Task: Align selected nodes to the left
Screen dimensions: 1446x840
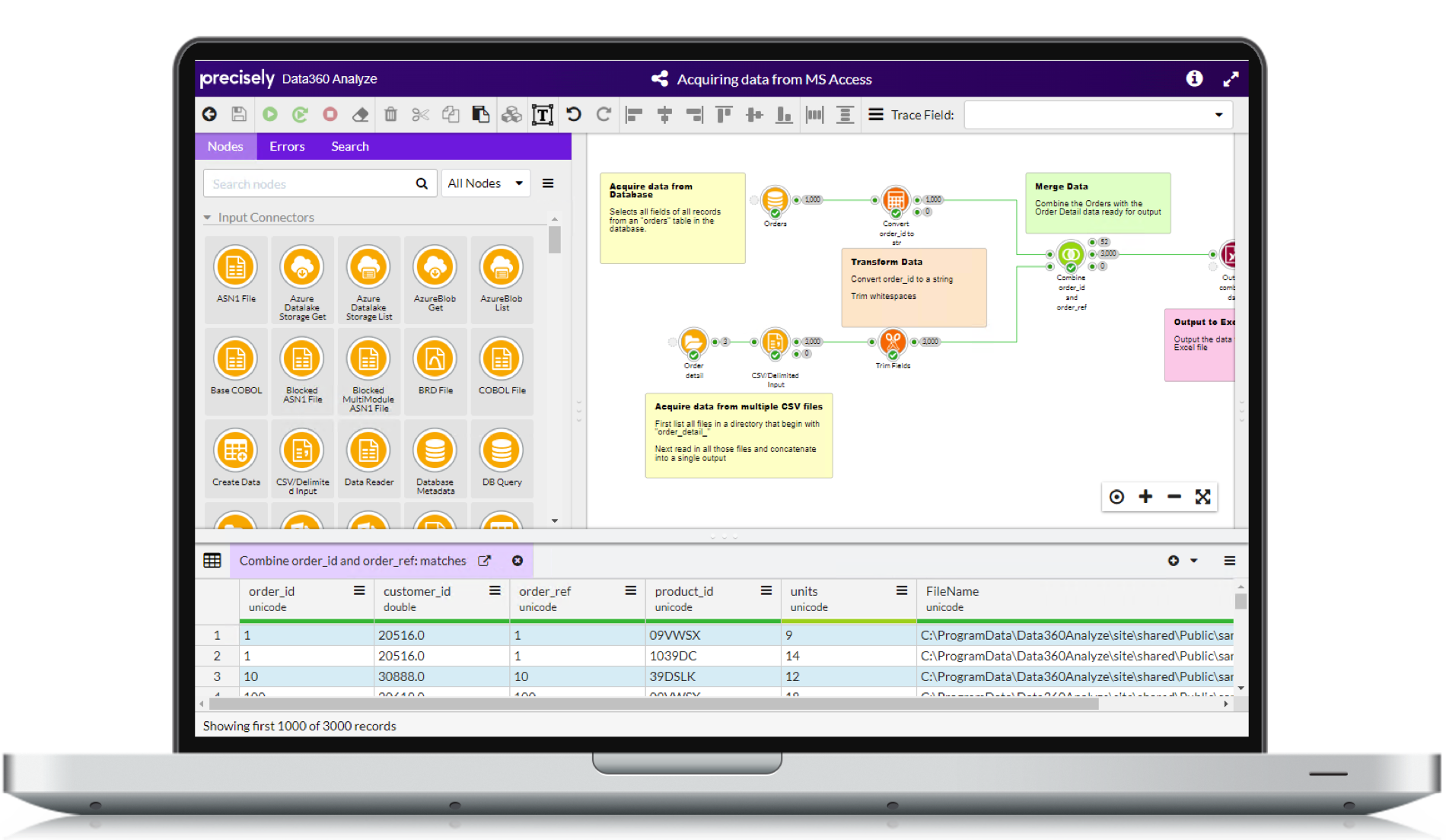Action: (634, 115)
